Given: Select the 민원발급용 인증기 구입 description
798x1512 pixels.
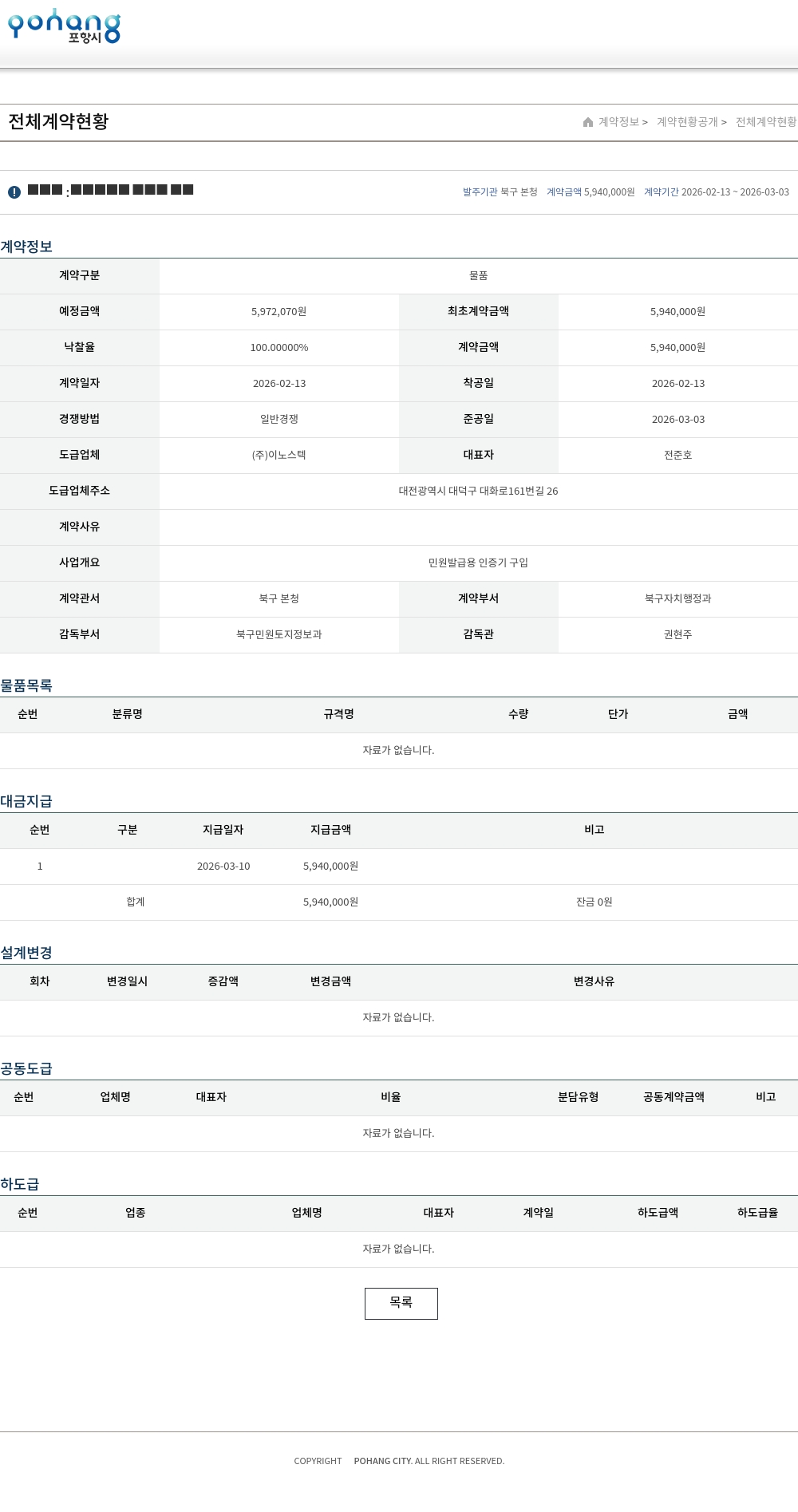Looking at the screenshot, I should (x=478, y=563).
